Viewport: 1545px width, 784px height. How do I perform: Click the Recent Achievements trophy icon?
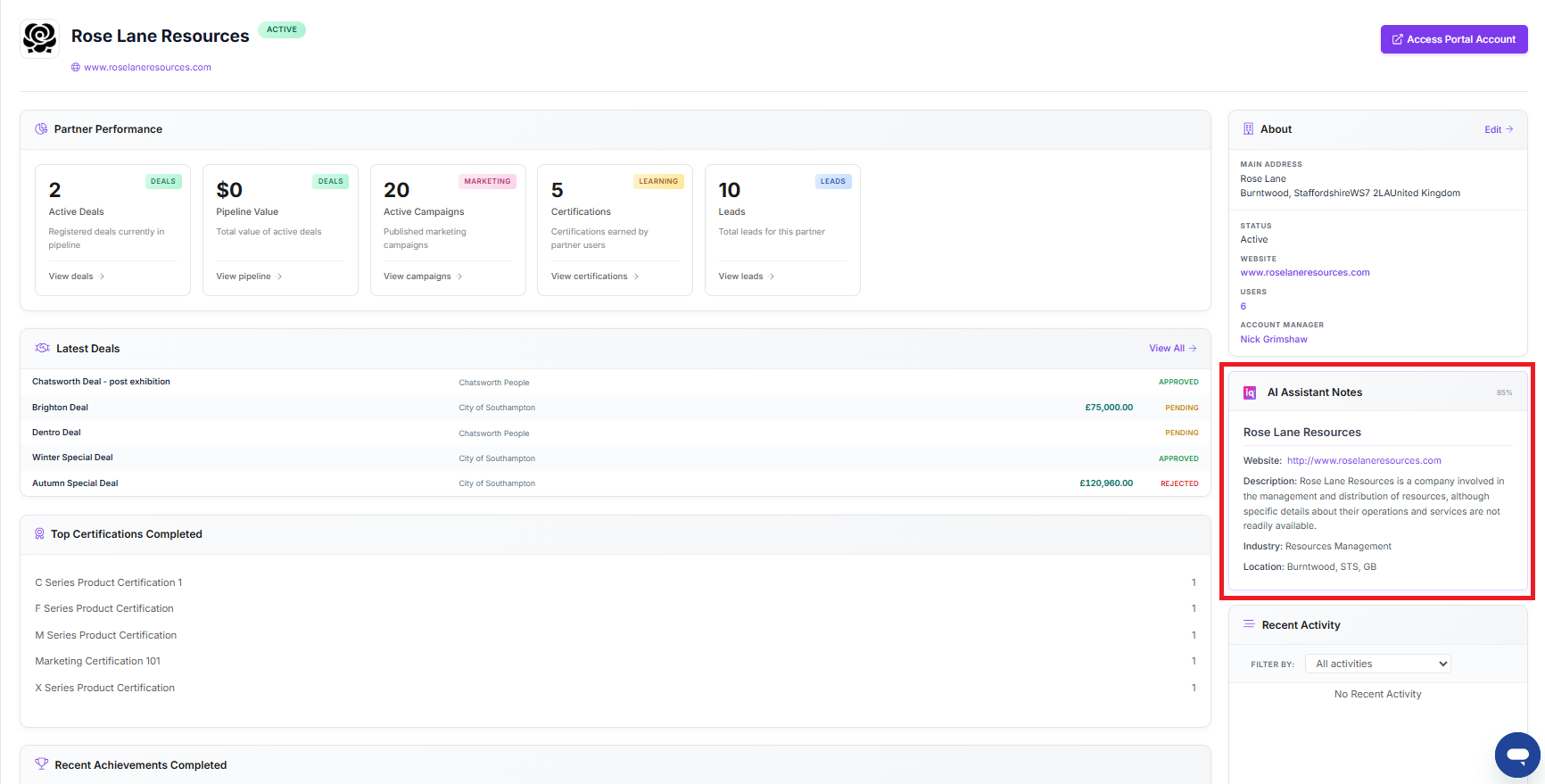pos(41,764)
